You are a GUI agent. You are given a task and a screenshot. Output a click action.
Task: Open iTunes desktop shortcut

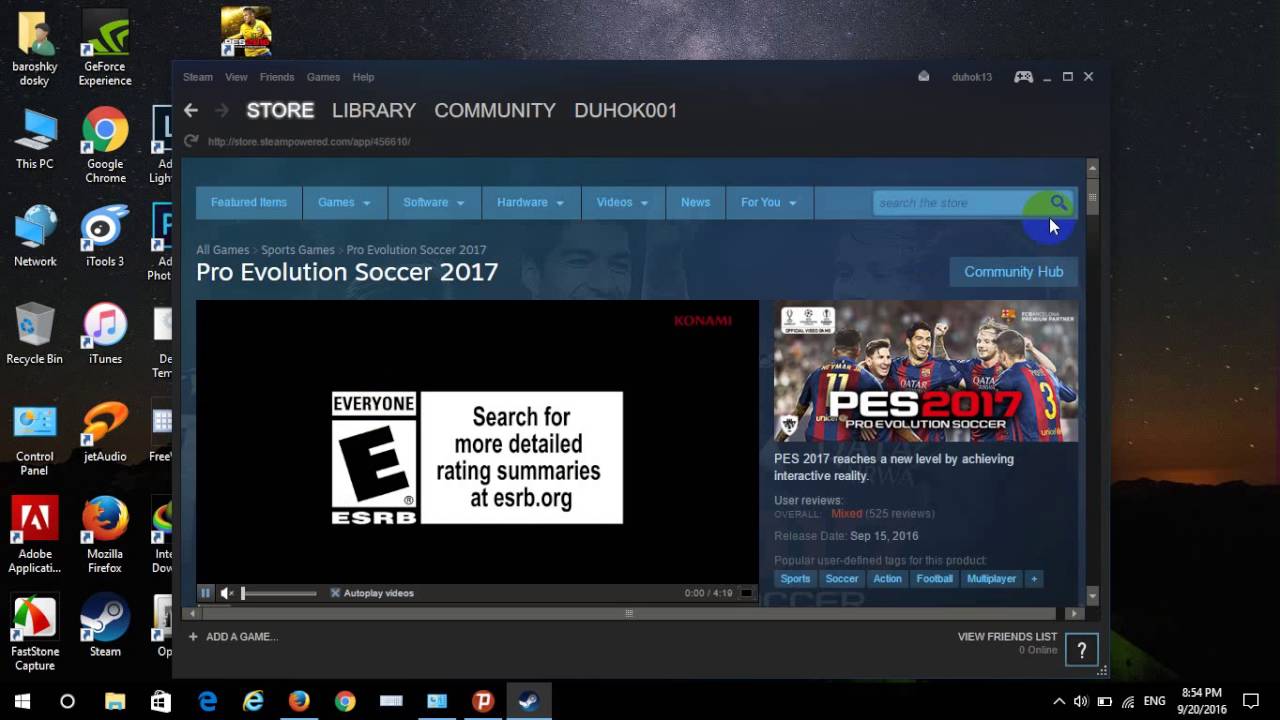tap(105, 334)
